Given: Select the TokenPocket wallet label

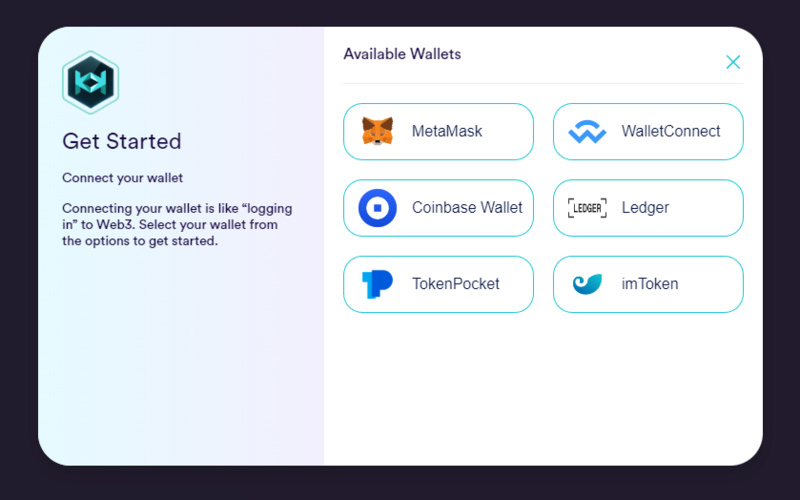Looking at the screenshot, I should point(456,284).
